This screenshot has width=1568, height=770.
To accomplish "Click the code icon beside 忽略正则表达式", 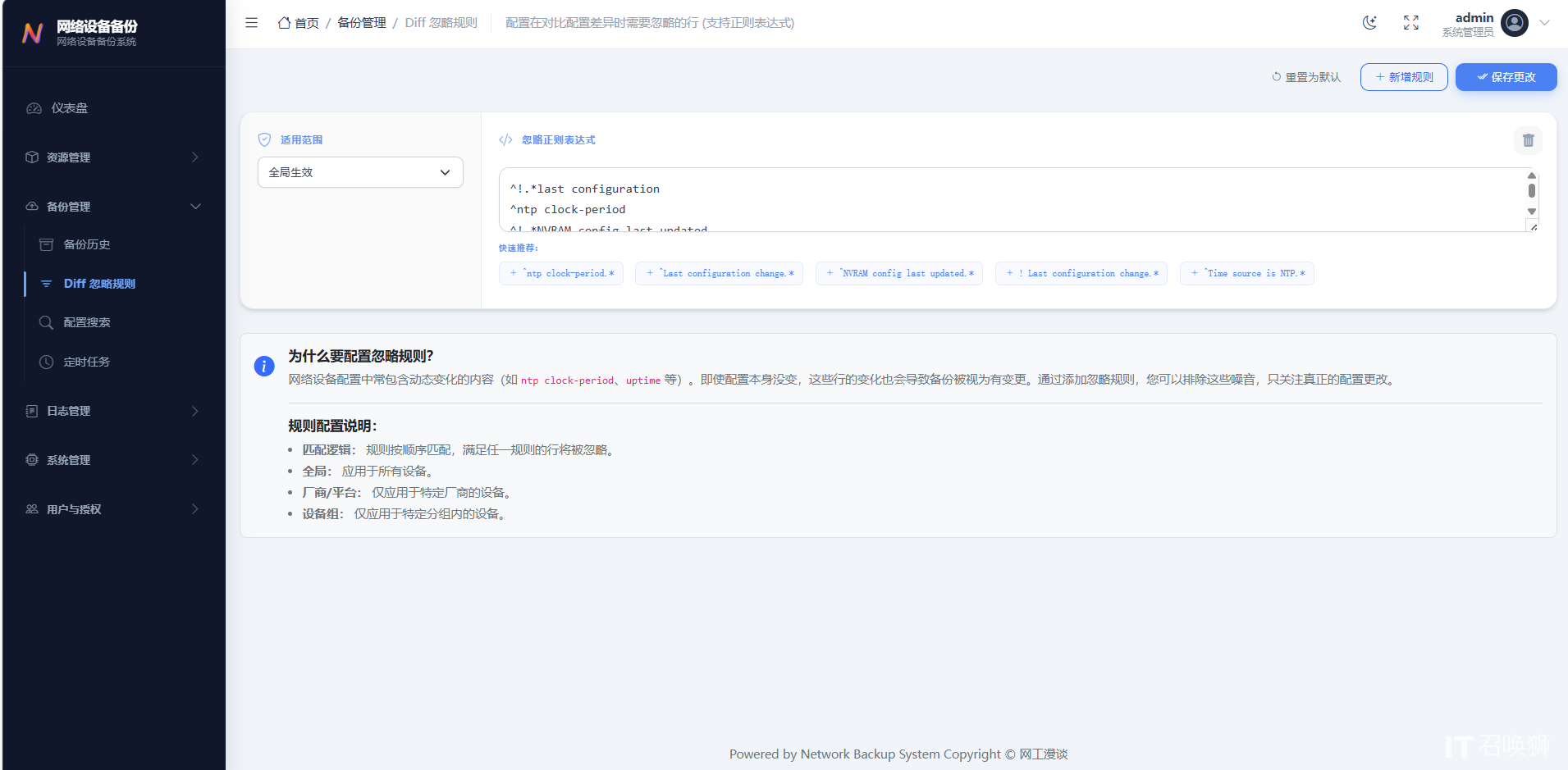I will click(505, 140).
